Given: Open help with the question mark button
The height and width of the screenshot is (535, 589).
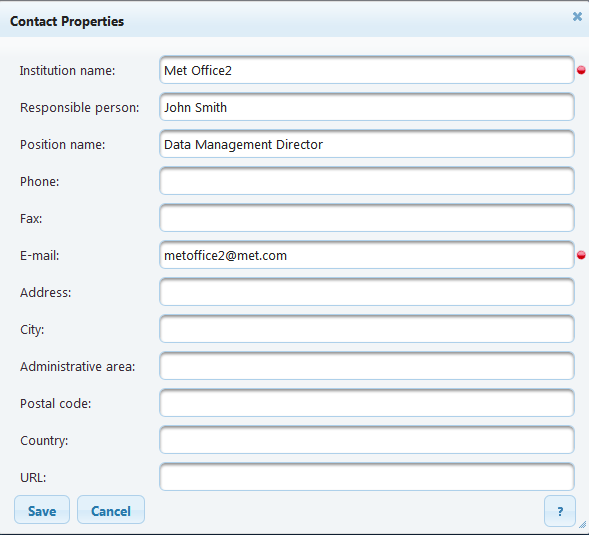Looking at the screenshot, I should coord(560,511).
